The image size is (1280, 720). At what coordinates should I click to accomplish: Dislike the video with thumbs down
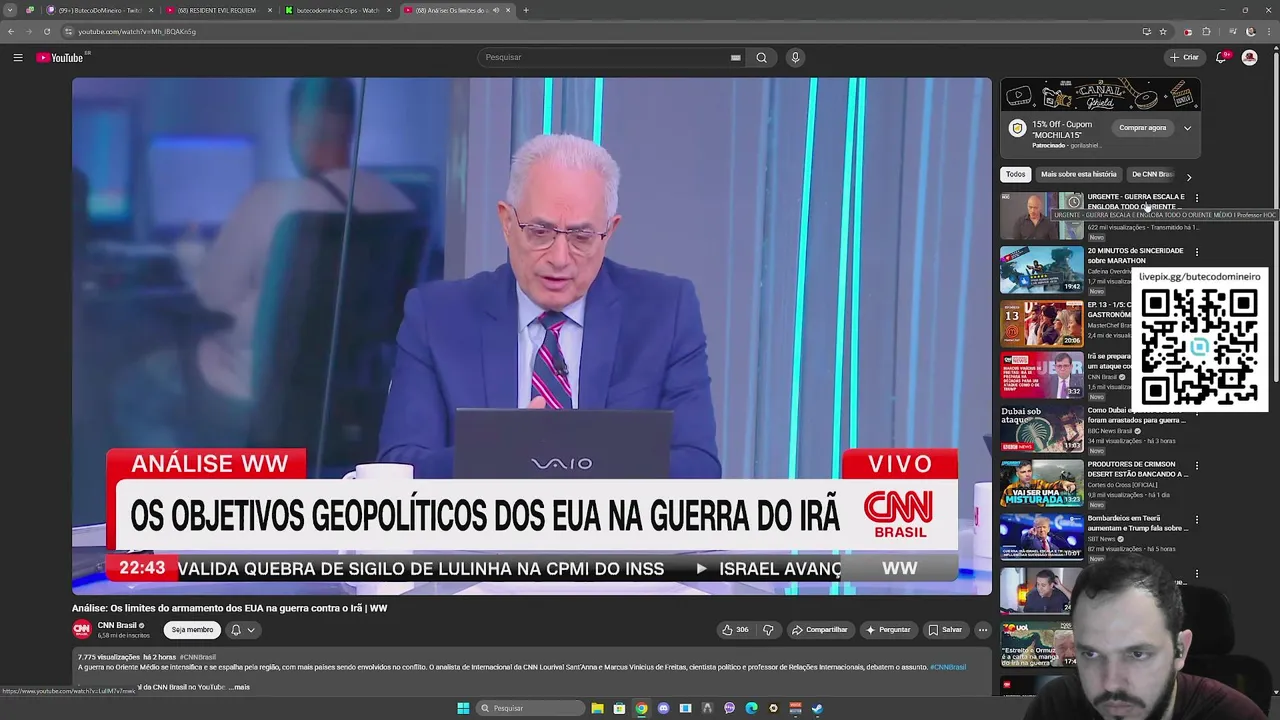768,630
